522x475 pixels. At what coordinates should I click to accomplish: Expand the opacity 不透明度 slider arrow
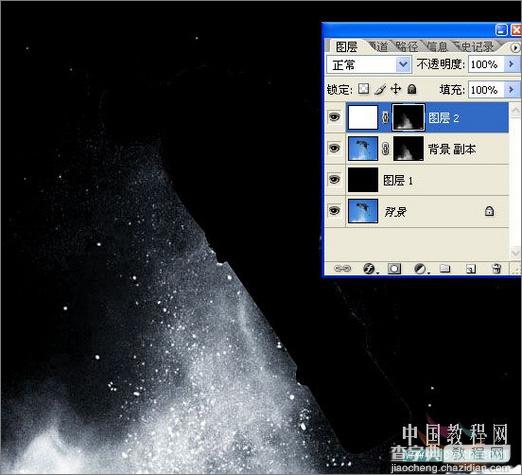point(511,64)
